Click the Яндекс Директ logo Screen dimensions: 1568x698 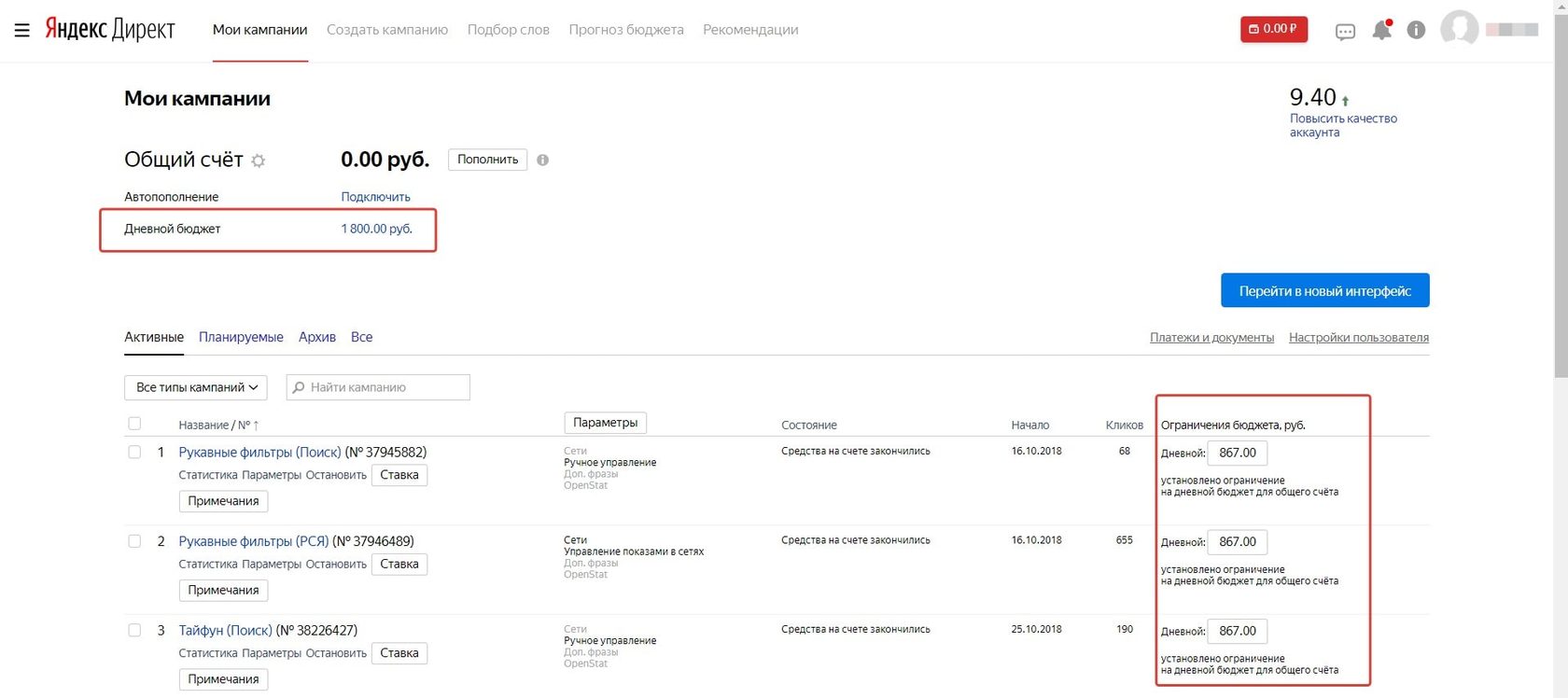(x=110, y=29)
